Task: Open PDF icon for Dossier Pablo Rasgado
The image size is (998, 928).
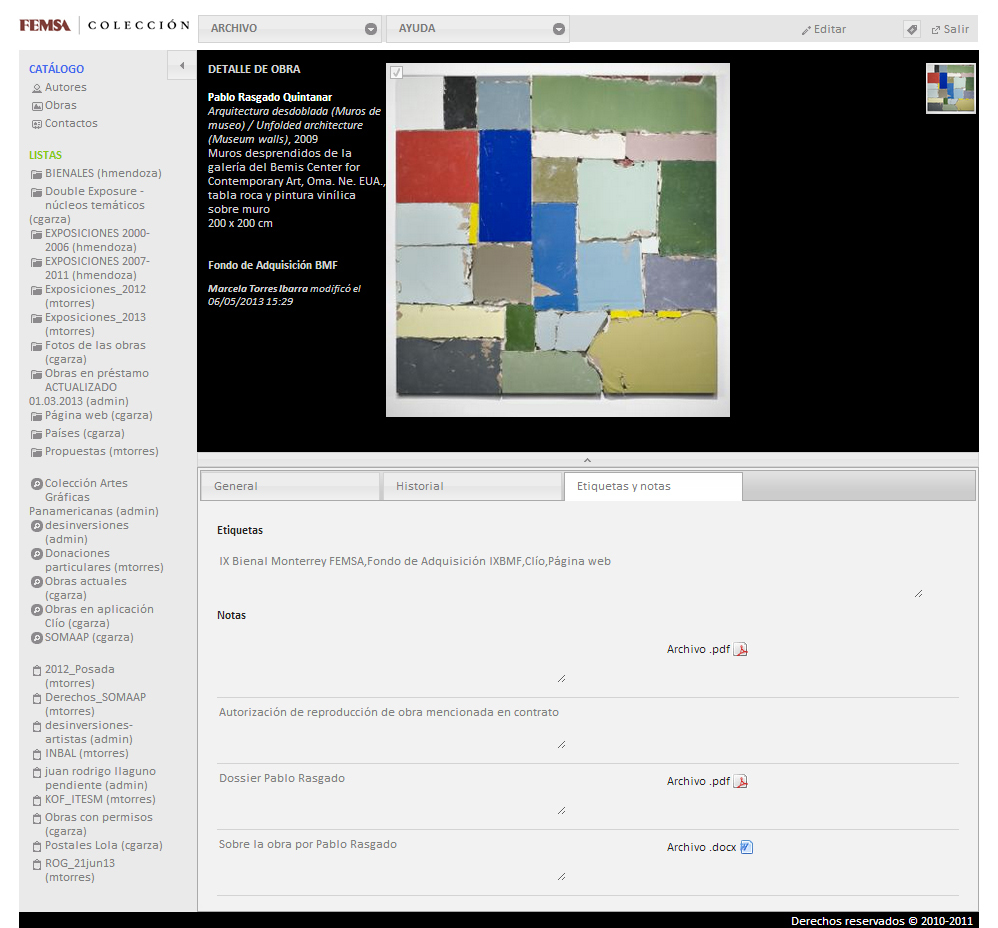Action: click(740, 781)
